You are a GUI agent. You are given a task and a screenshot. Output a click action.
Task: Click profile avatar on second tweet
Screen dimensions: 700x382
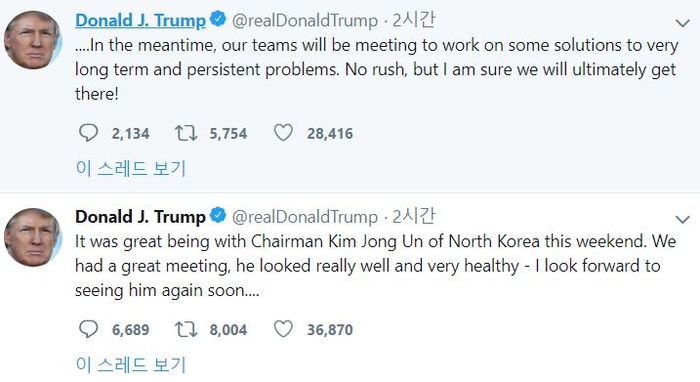coord(33,237)
